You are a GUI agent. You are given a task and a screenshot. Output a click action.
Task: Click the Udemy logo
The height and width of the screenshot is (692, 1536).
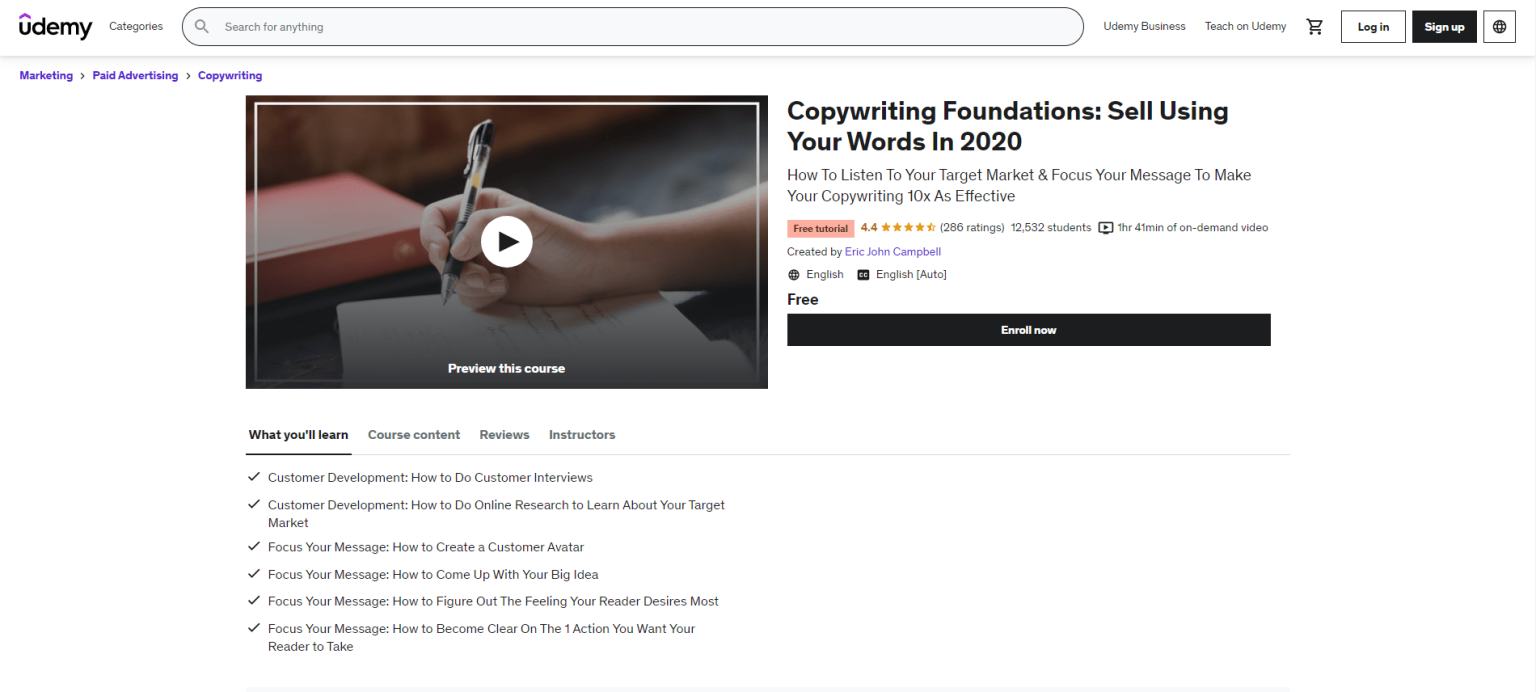(x=55, y=26)
